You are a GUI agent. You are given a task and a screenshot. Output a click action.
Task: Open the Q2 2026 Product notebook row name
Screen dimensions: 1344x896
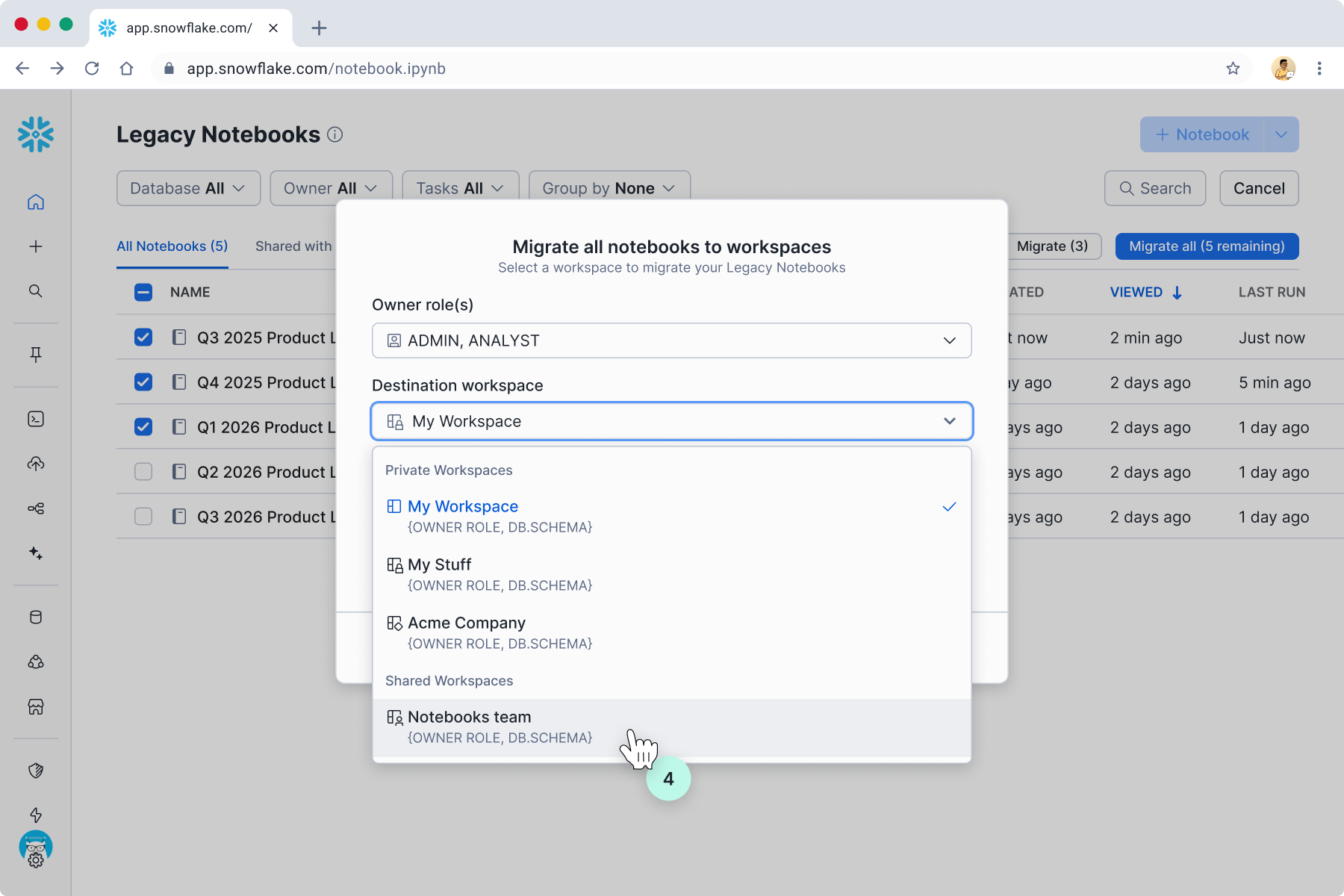(x=267, y=472)
